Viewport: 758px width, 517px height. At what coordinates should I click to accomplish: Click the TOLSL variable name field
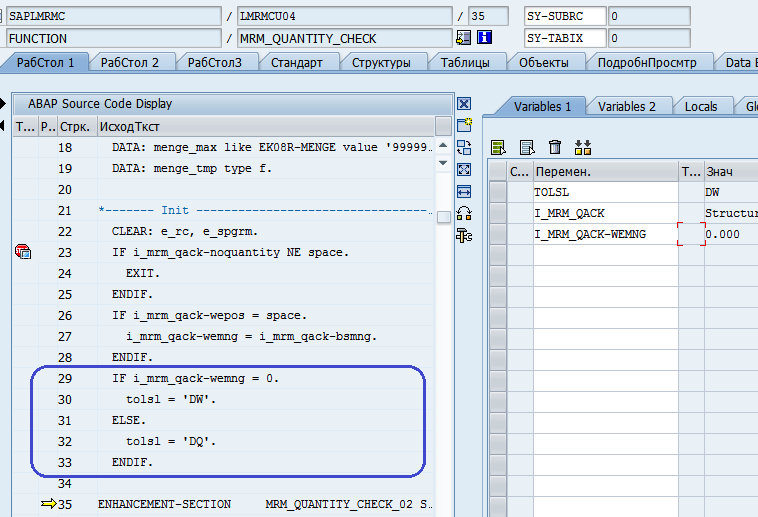pyautogui.click(x=605, y=191)
